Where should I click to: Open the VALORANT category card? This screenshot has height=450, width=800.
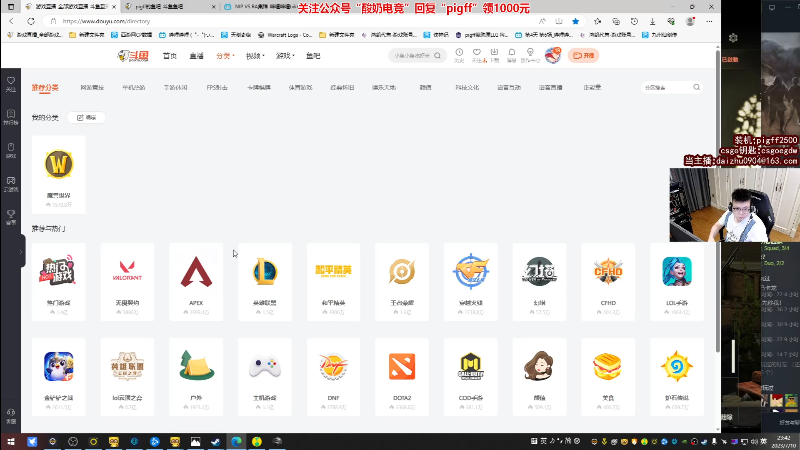pos(127,282)
